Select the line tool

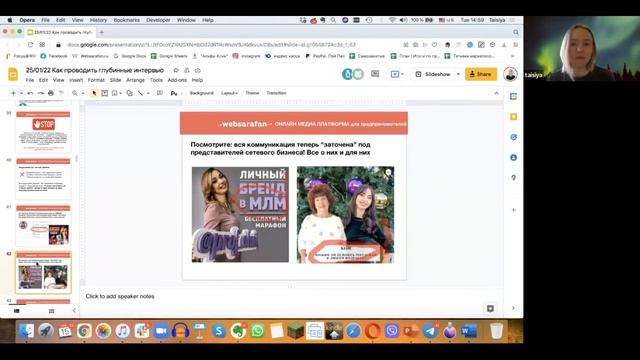click(x=140, y=93)
